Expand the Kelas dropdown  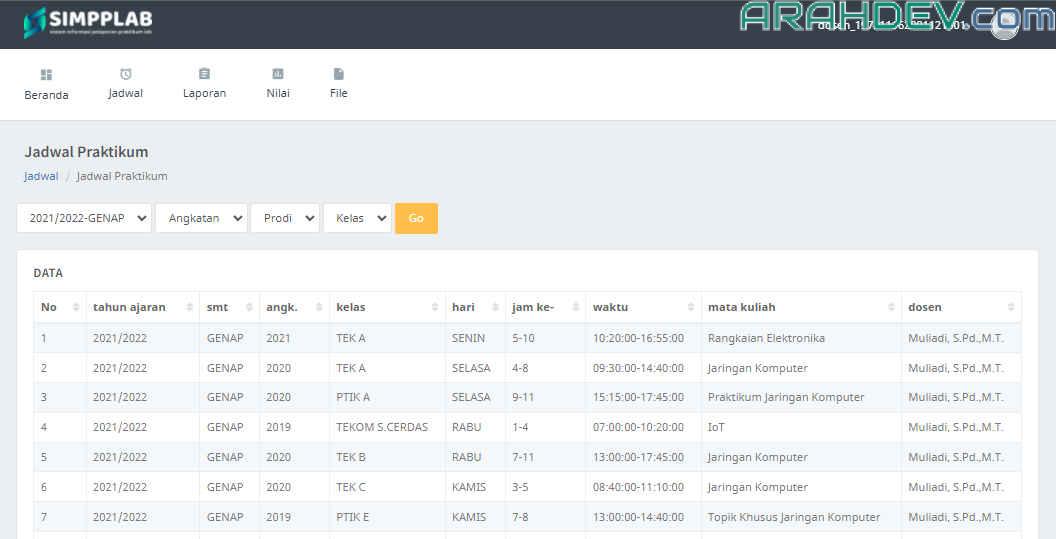pos(357,218)
